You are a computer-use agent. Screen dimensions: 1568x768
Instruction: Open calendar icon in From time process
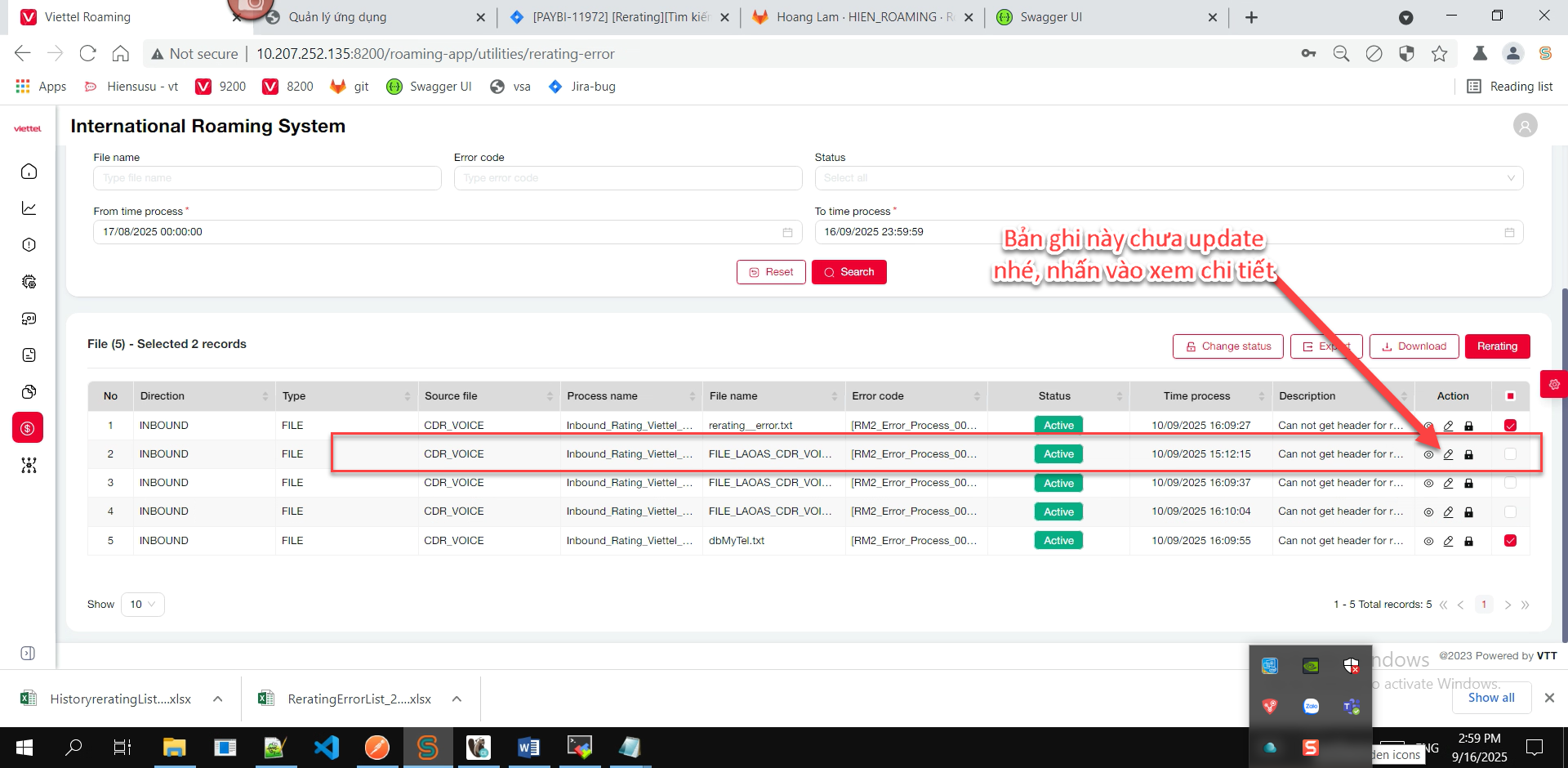coord(787,233)
